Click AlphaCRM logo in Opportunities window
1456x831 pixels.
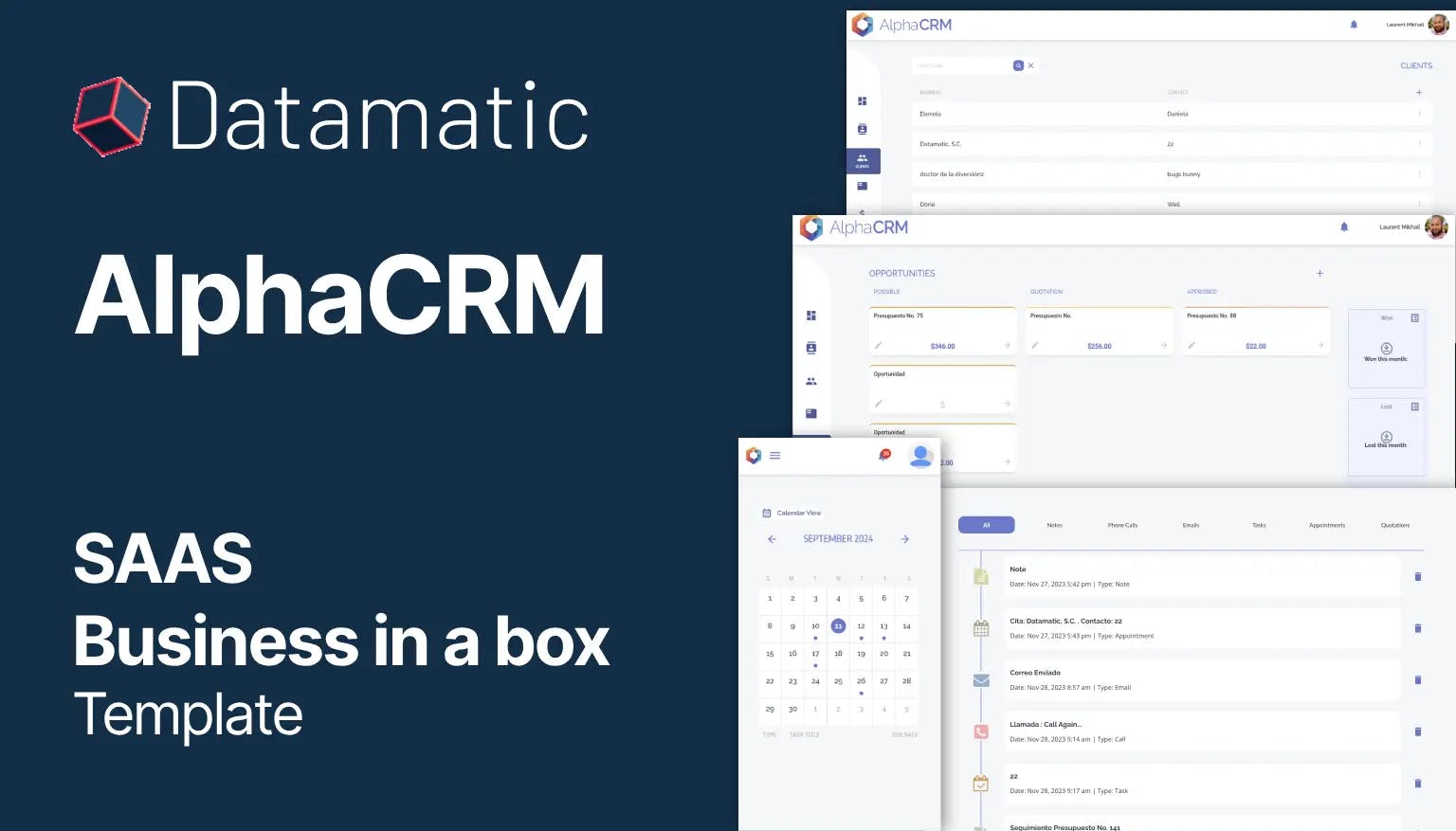click(854, 227)
